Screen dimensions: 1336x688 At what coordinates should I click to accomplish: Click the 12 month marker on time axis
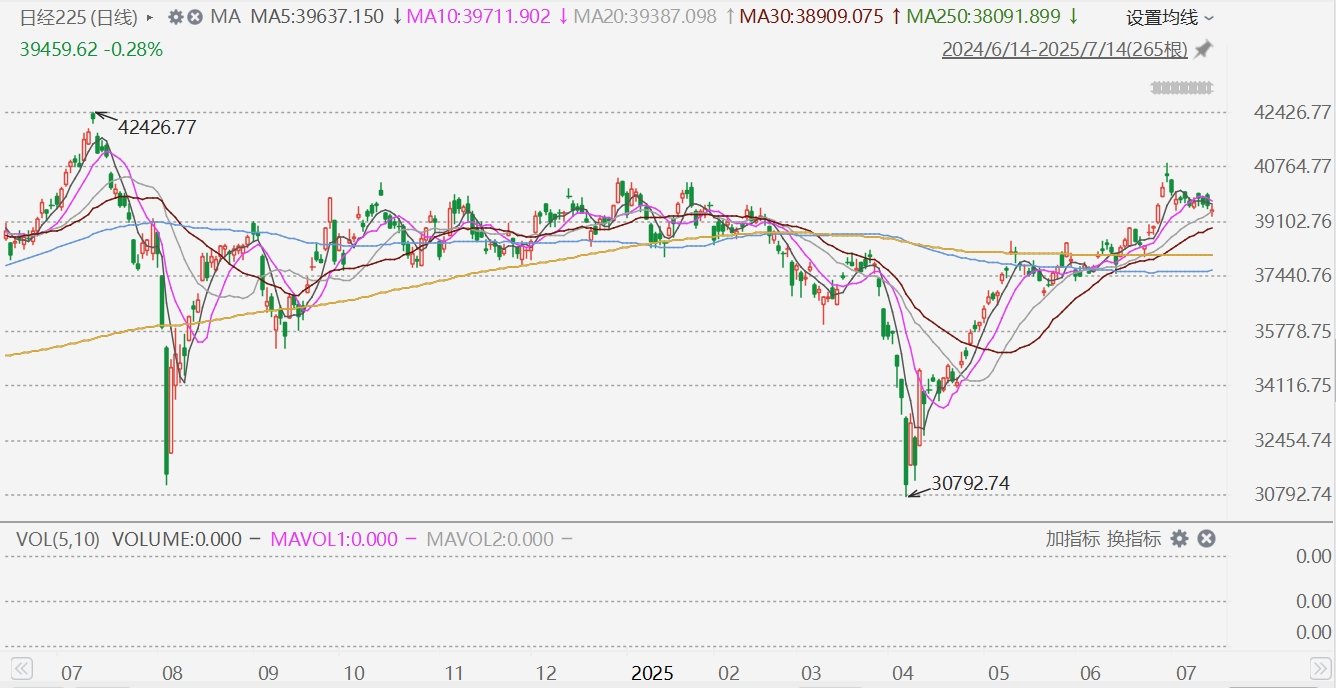pyautogui.click(x=546, y=674)
